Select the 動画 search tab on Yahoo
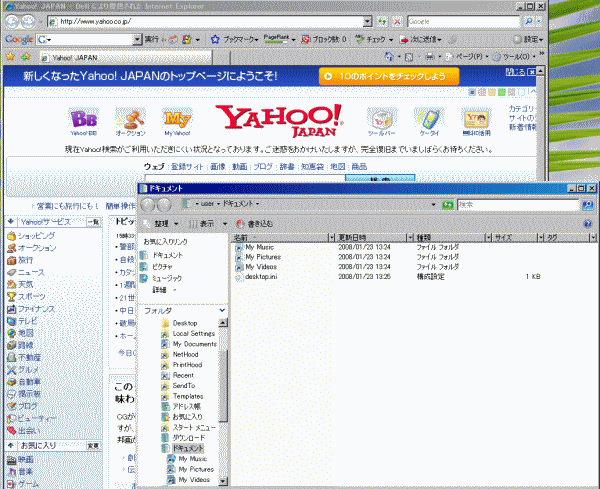This screenshot has height=489, width=600. click(240, 166)
